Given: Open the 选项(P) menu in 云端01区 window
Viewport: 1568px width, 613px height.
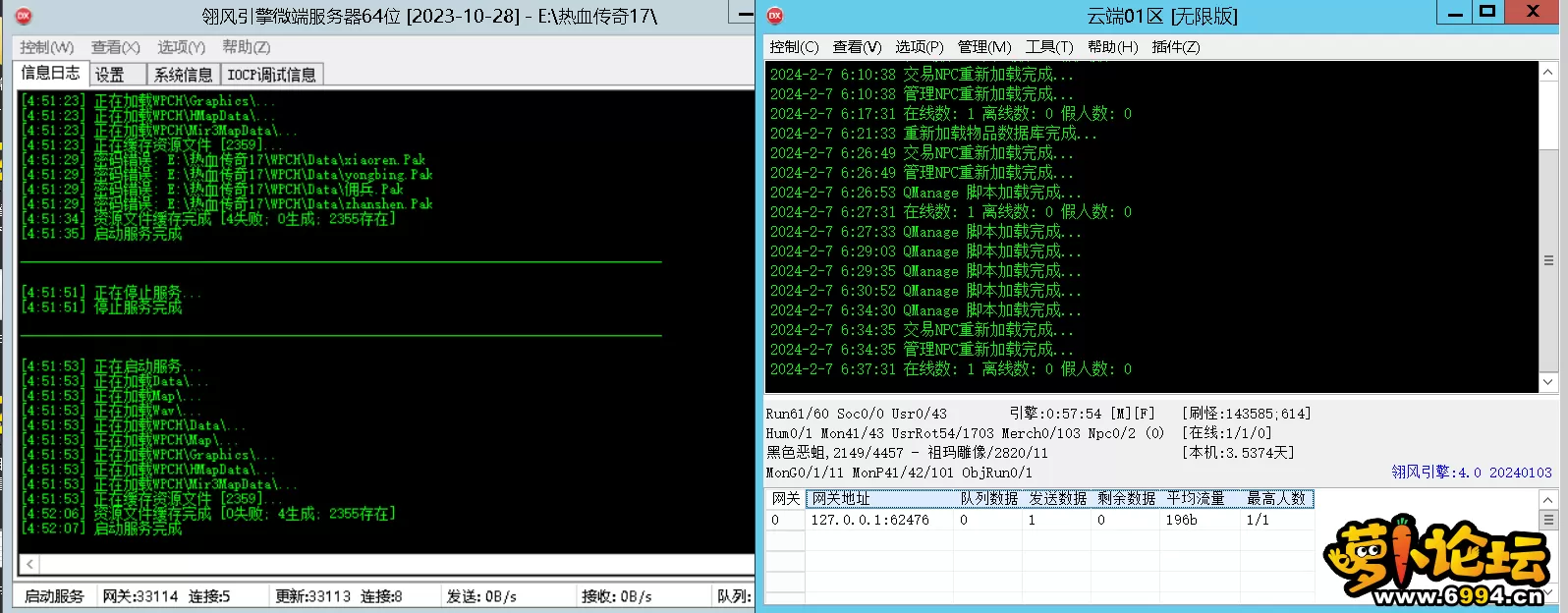Looking at the screenshot, I should pyautogui.click(x=920, y=47).
